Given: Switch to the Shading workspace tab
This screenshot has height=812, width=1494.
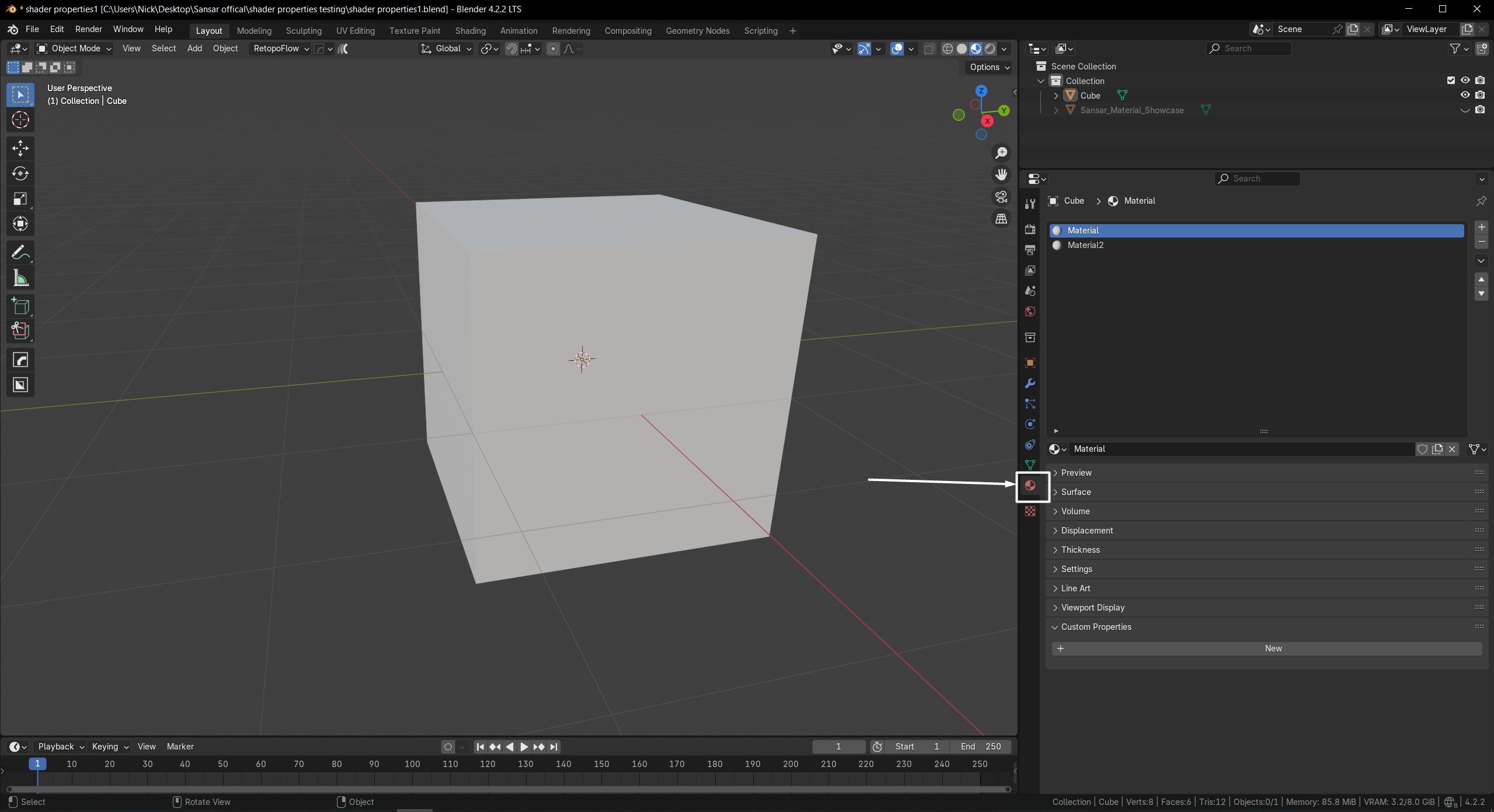Looking at the screenshot, I should [x=470, y=31].
